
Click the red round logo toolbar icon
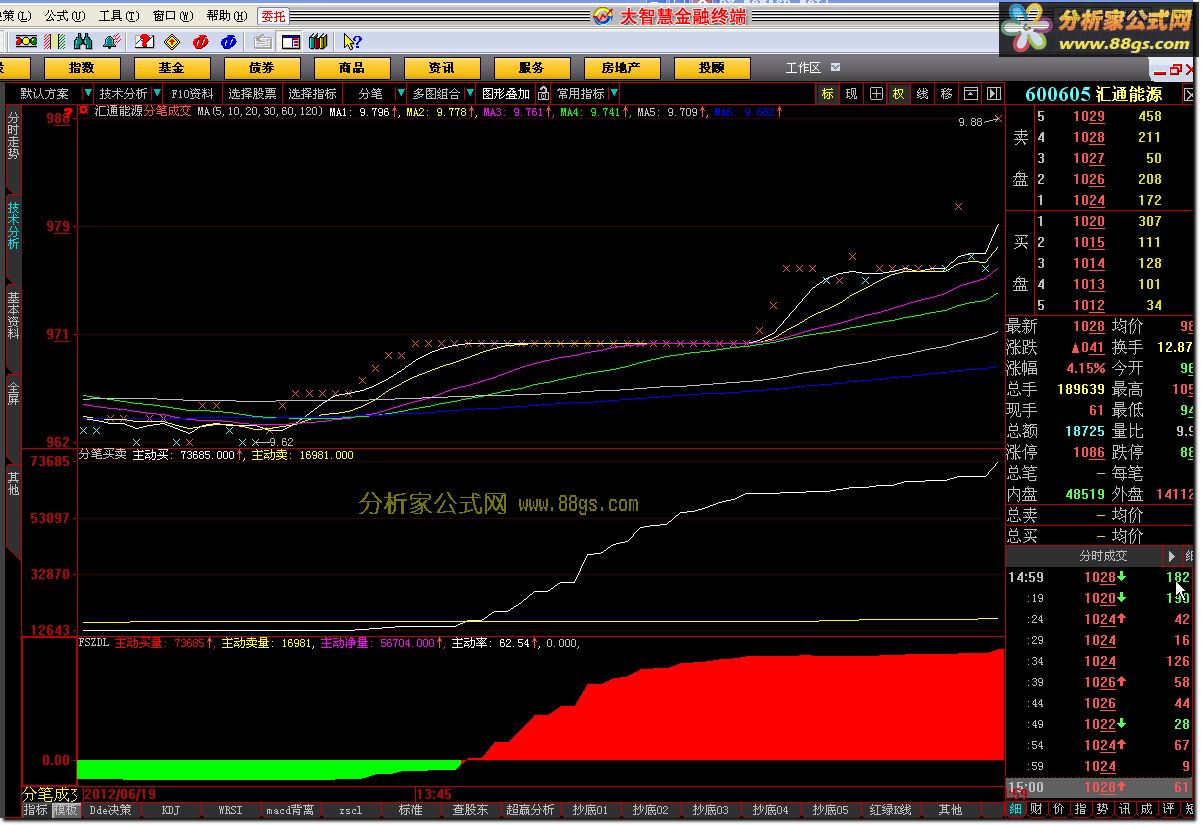[x=201, y=41]
